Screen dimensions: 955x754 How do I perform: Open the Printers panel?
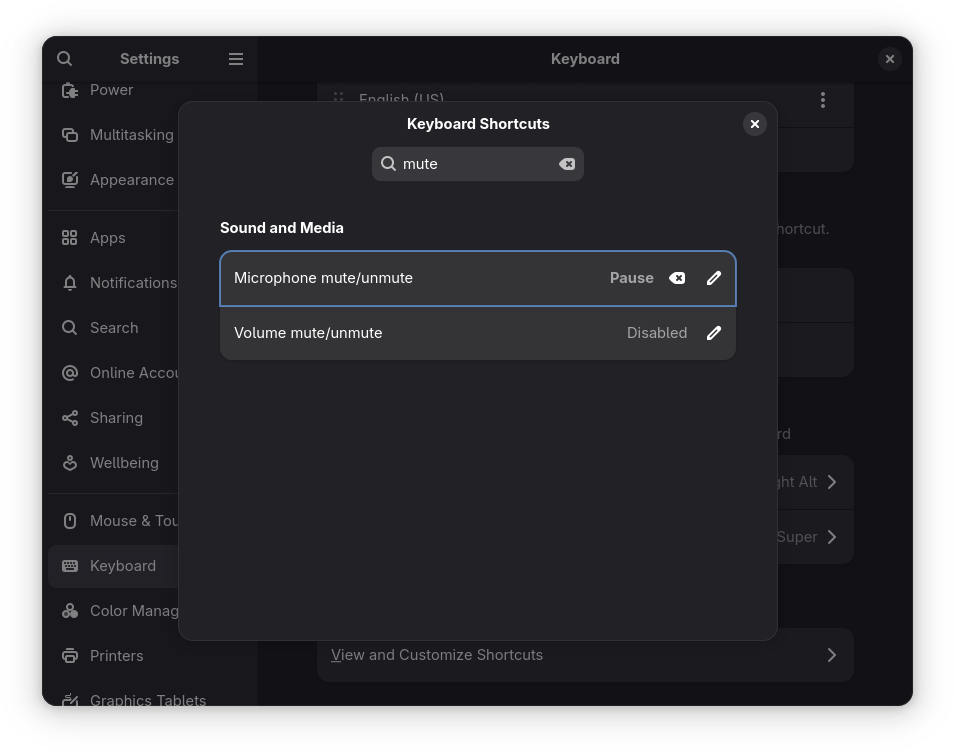(116, 656)
